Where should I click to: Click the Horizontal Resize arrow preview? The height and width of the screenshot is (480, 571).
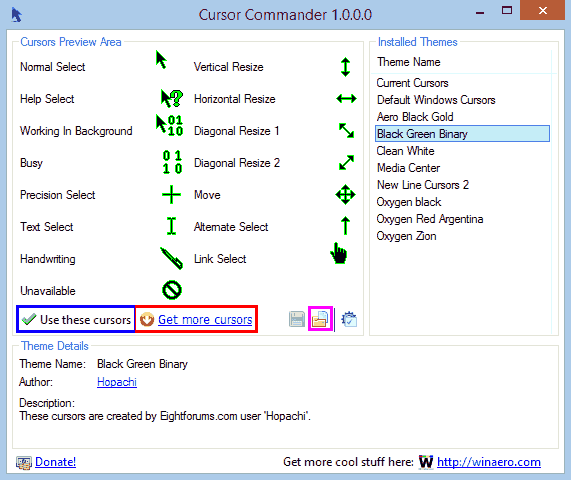click(346, 98)
